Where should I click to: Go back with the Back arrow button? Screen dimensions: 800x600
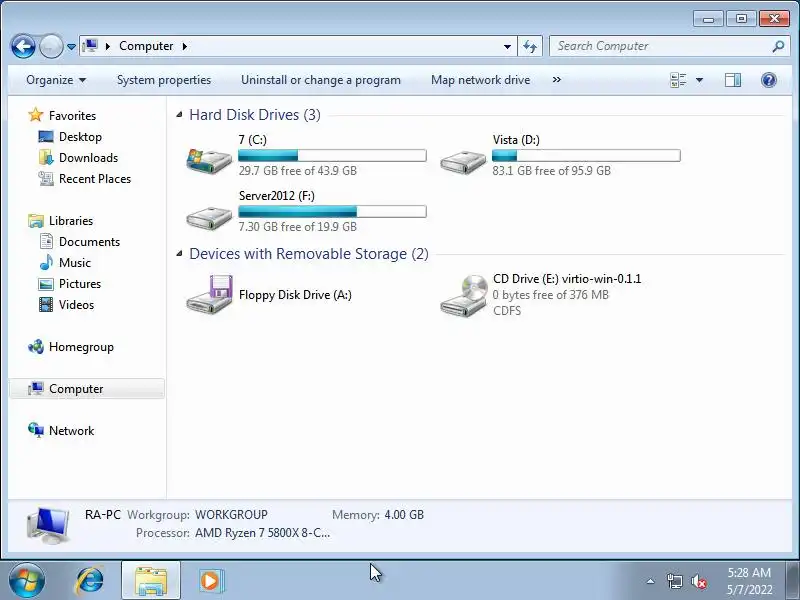(23, 46)
